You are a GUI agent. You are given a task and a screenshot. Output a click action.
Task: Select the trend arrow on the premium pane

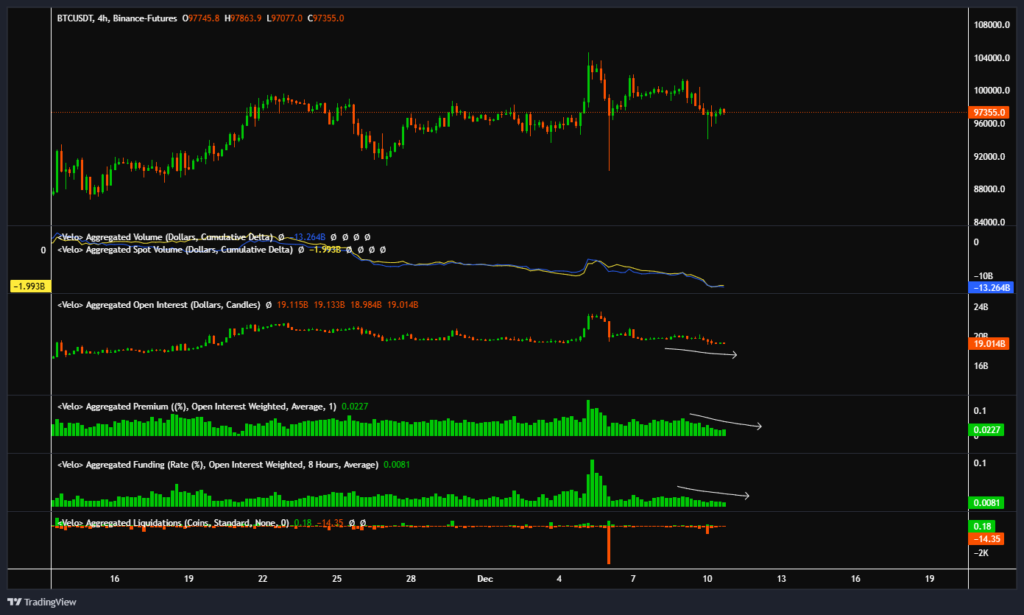pyautogui.click(x=724, y=420)
